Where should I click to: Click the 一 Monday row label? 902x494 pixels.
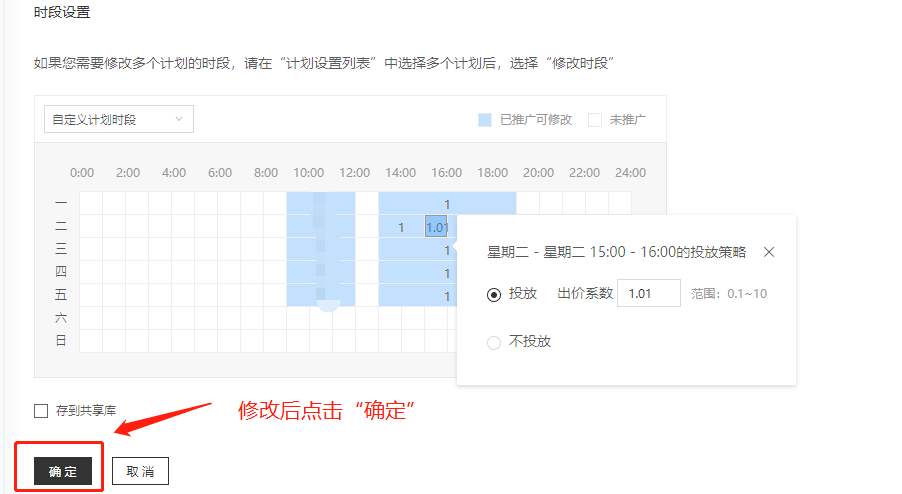61,203
